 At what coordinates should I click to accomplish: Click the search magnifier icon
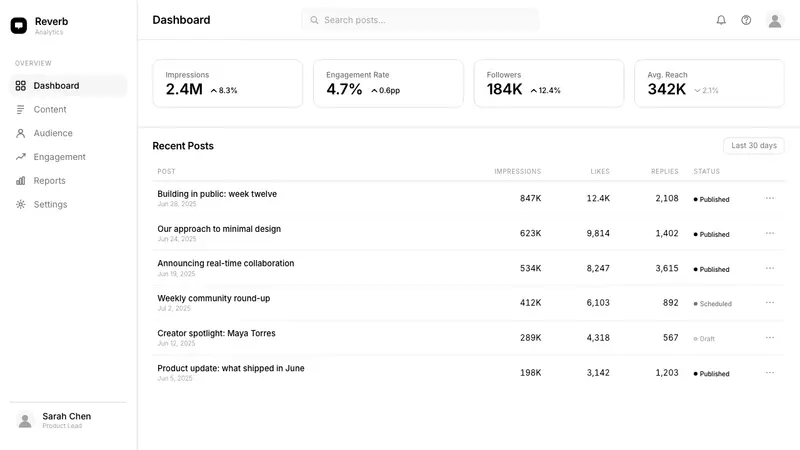314,20
